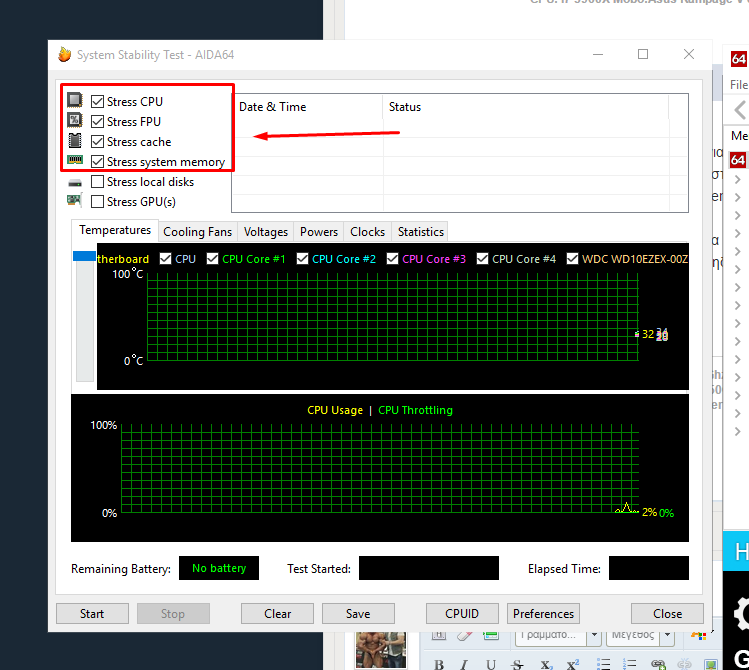Click the percent chip icon beside Stress FPU
The height and width of the screenshot is (670, 749).
(x=75, y=120)
